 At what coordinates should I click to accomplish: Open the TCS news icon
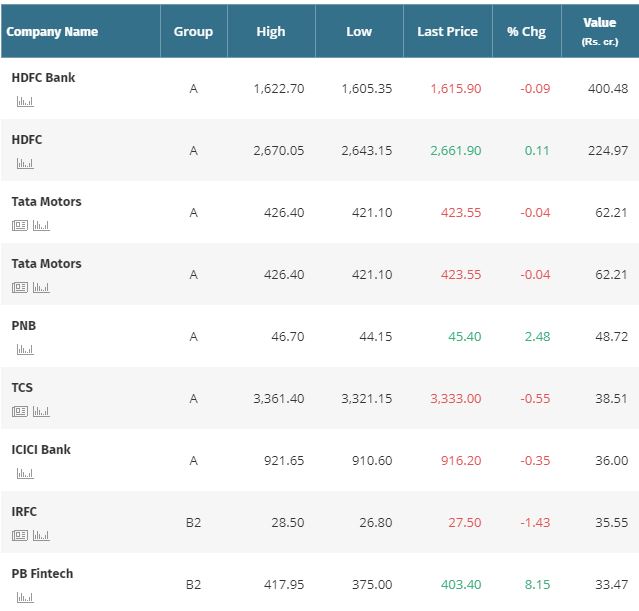(20, 412)
